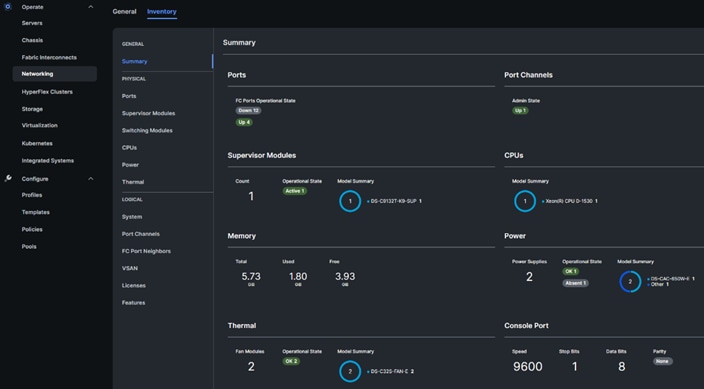Open Features inventory item

pos(133,302)
